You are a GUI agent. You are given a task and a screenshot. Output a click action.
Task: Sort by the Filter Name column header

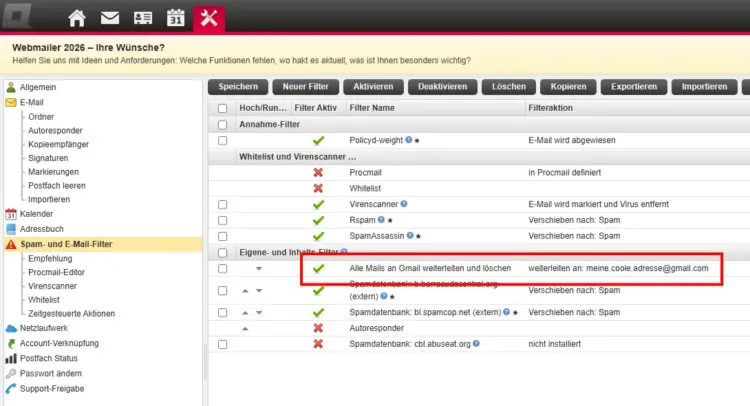pyautogui.click(x=372, y=108)
